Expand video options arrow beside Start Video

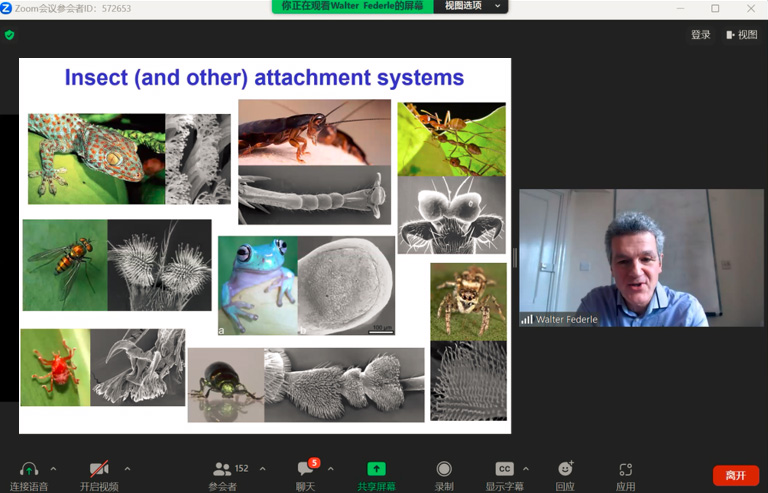click(x=127, y=469)
